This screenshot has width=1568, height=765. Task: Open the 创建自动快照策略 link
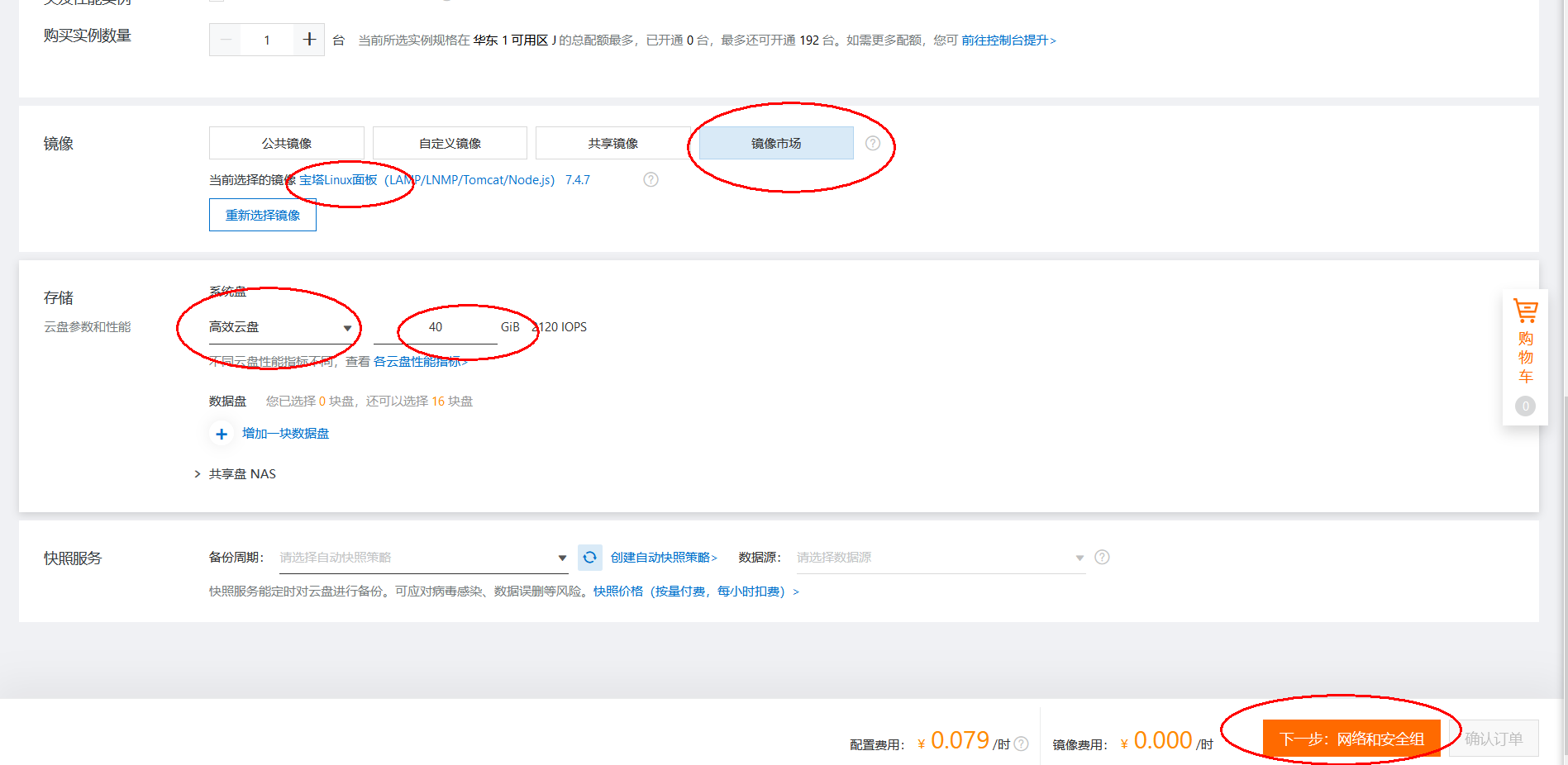tap(664, 558)
